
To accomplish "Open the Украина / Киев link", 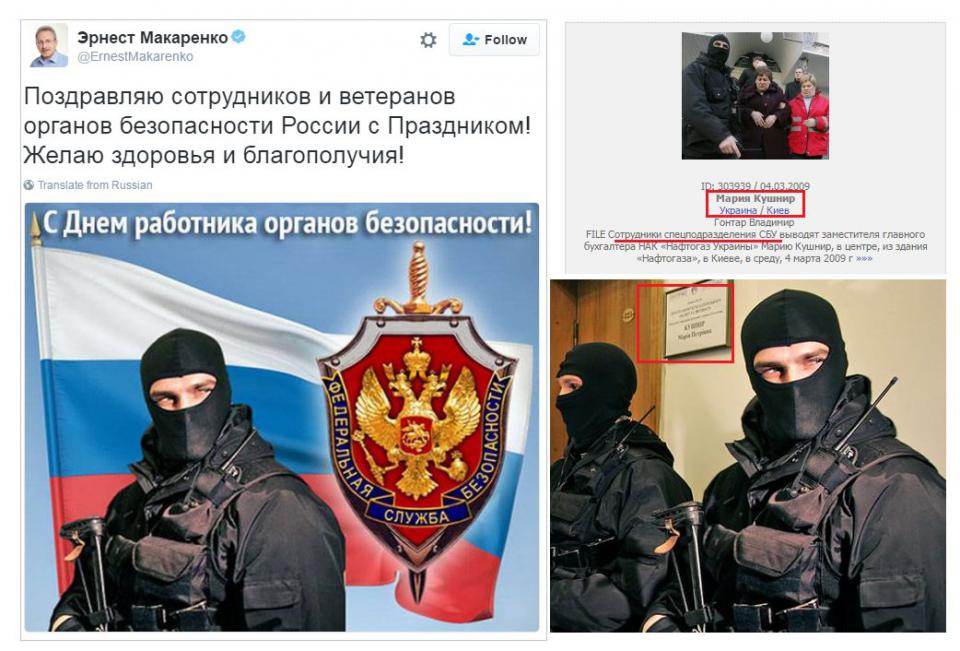I will tap(754, 210).
